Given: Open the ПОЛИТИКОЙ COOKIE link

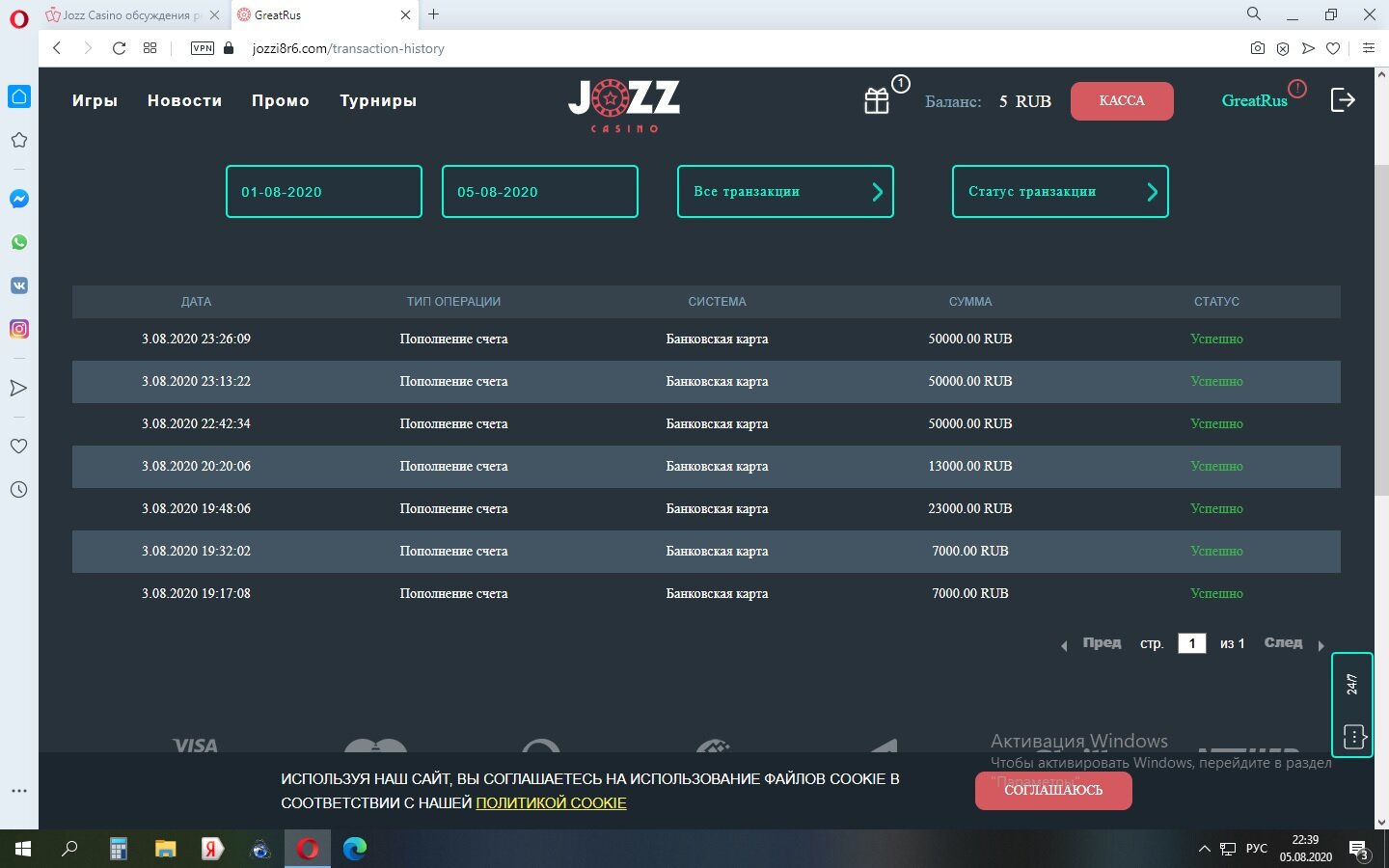Looking at the screenshot, I should coord(551,802).
